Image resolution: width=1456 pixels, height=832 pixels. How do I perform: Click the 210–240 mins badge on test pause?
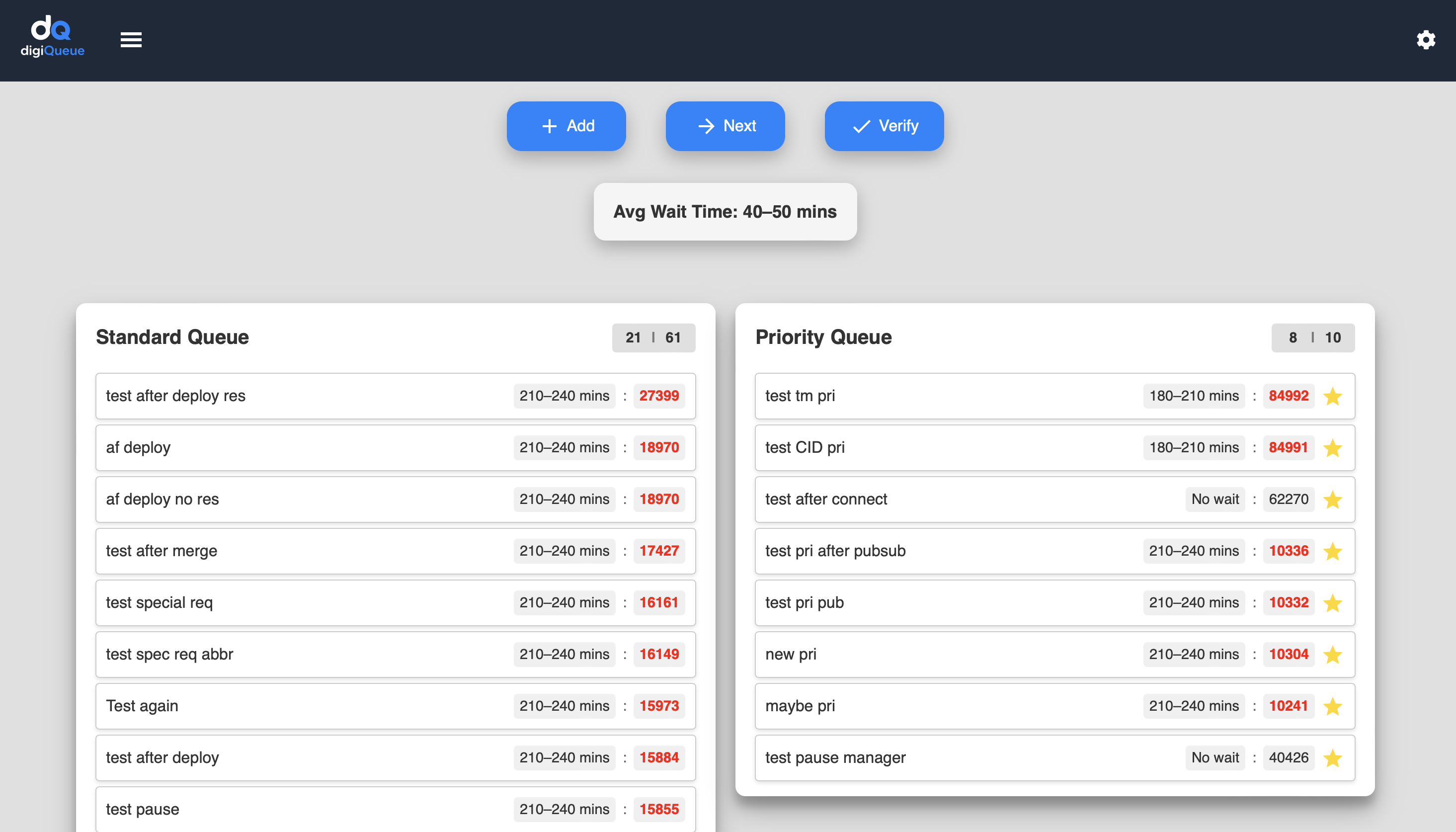point(564,809)
